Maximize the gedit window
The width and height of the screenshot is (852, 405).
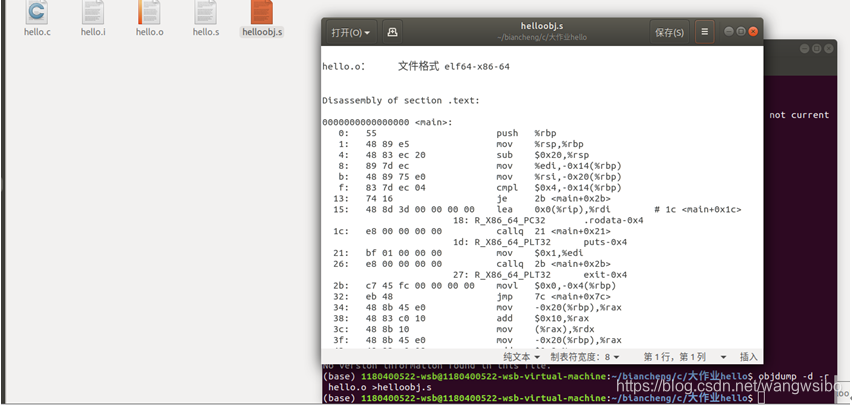[741, 32]
